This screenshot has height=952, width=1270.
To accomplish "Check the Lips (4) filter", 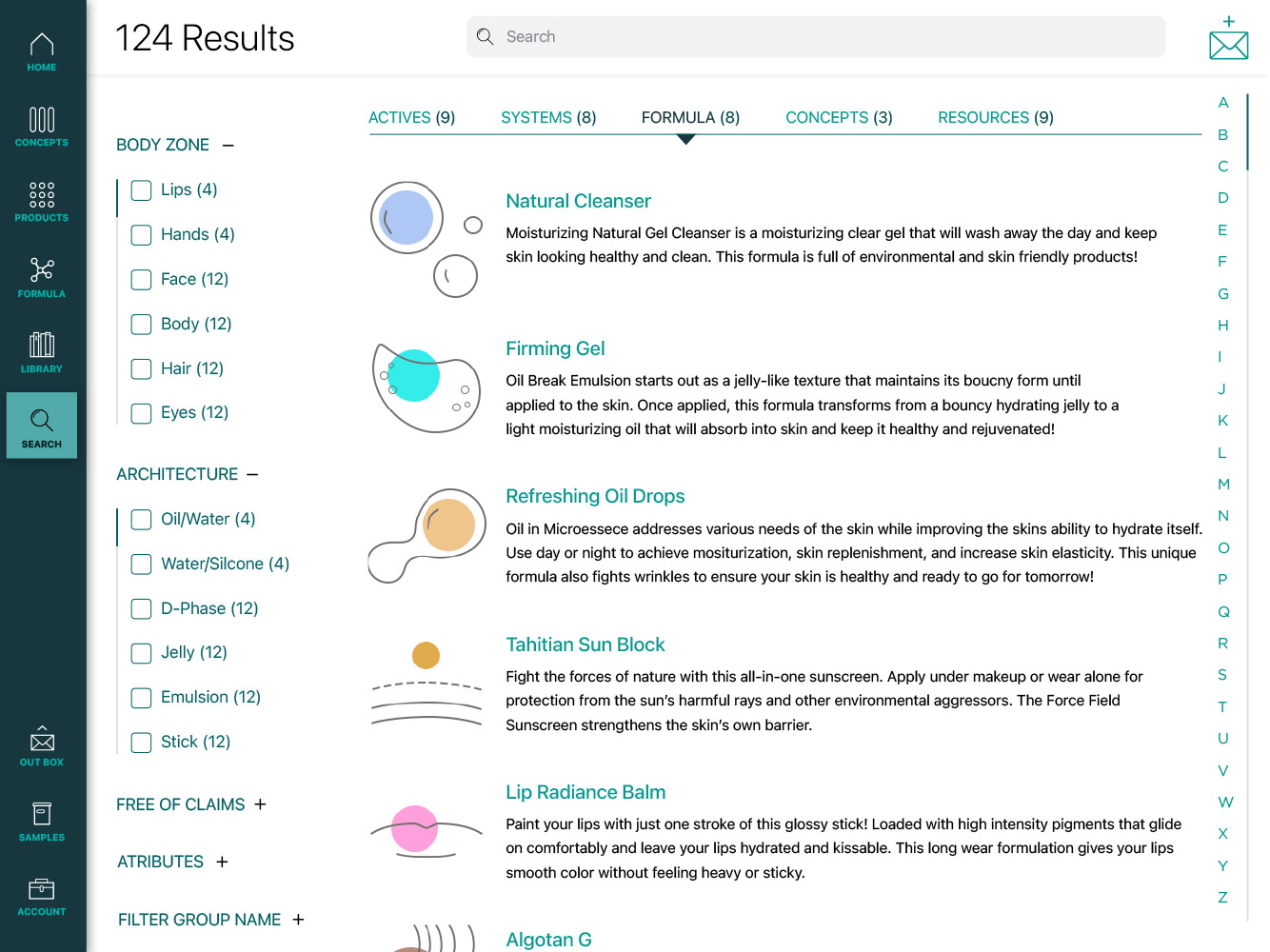I will point(141,190).
